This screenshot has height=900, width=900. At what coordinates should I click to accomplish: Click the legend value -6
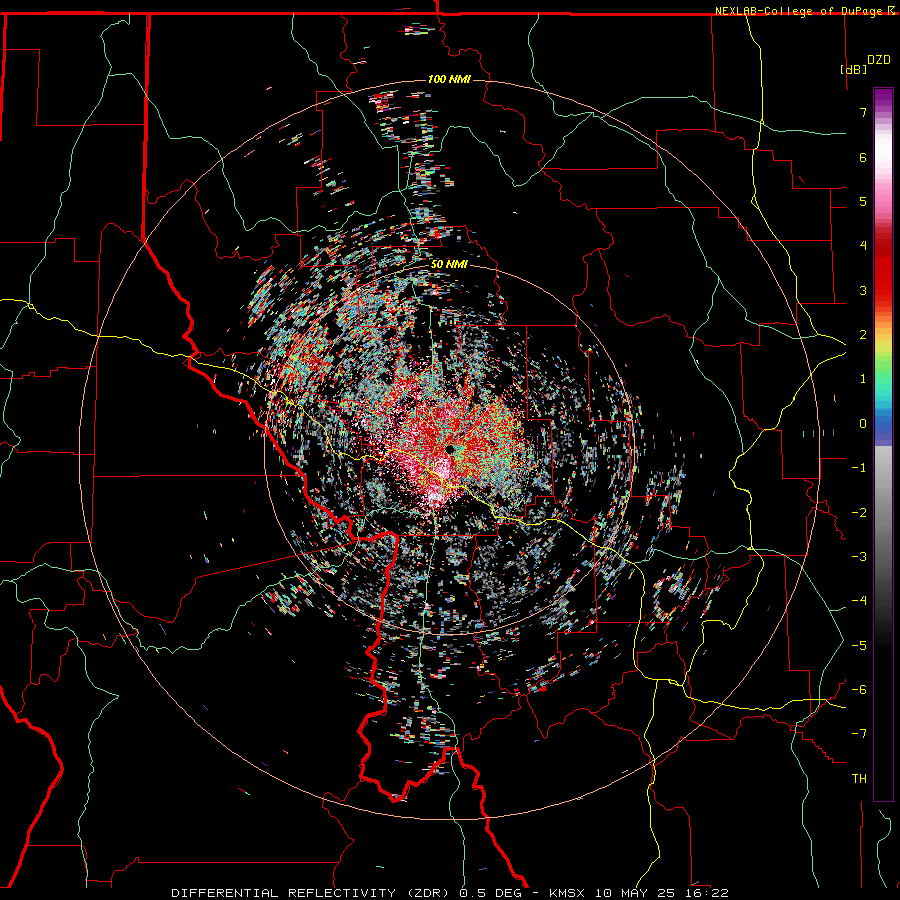tap(859, 690)
